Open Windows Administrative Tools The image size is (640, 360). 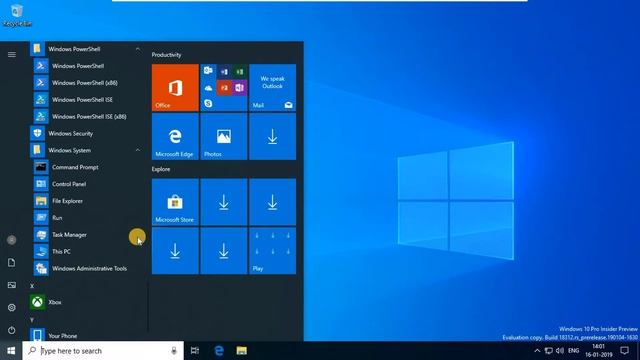[x=88, y=268]
